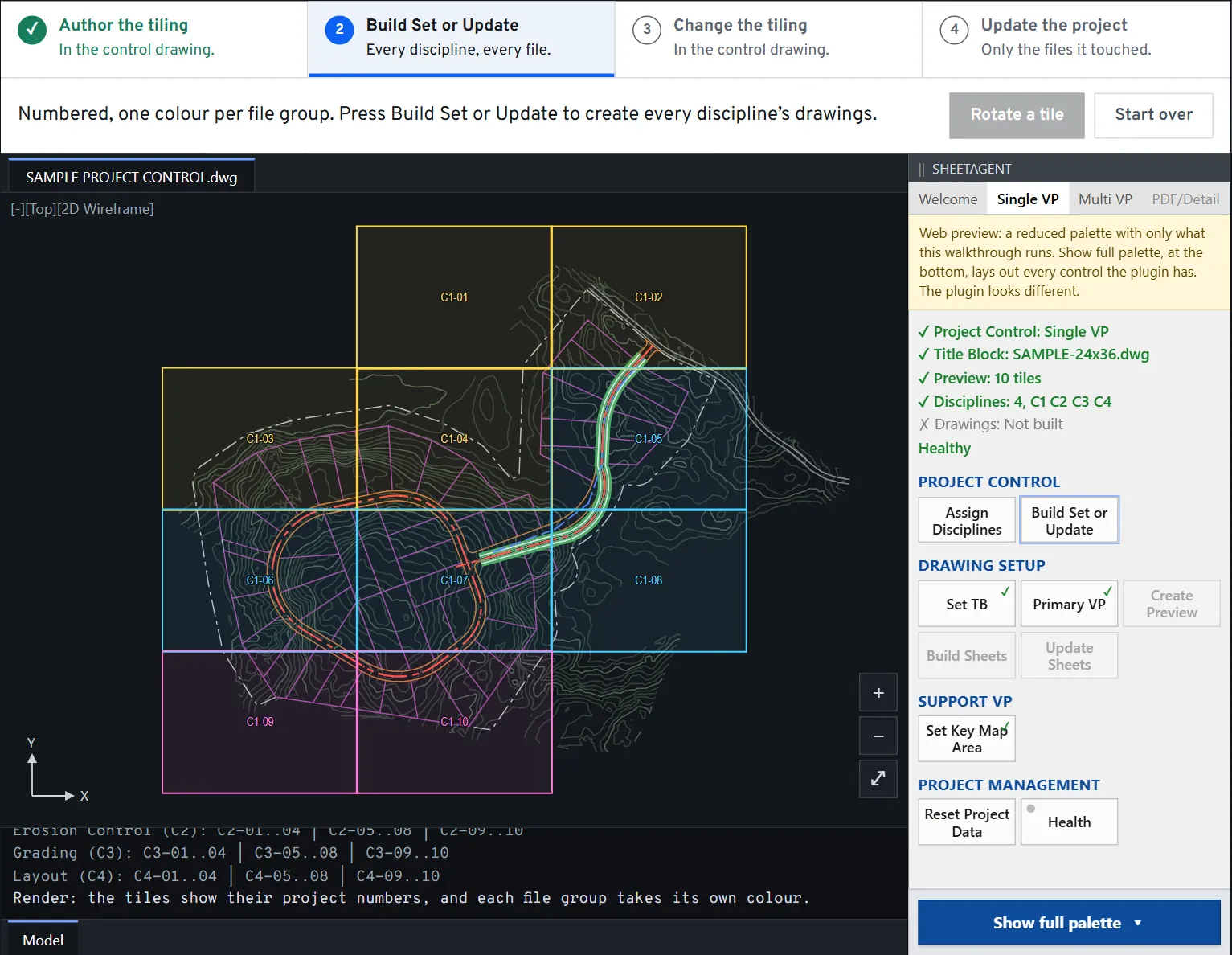Open the PDF/Detail tab

click(x=1185, y=199)
